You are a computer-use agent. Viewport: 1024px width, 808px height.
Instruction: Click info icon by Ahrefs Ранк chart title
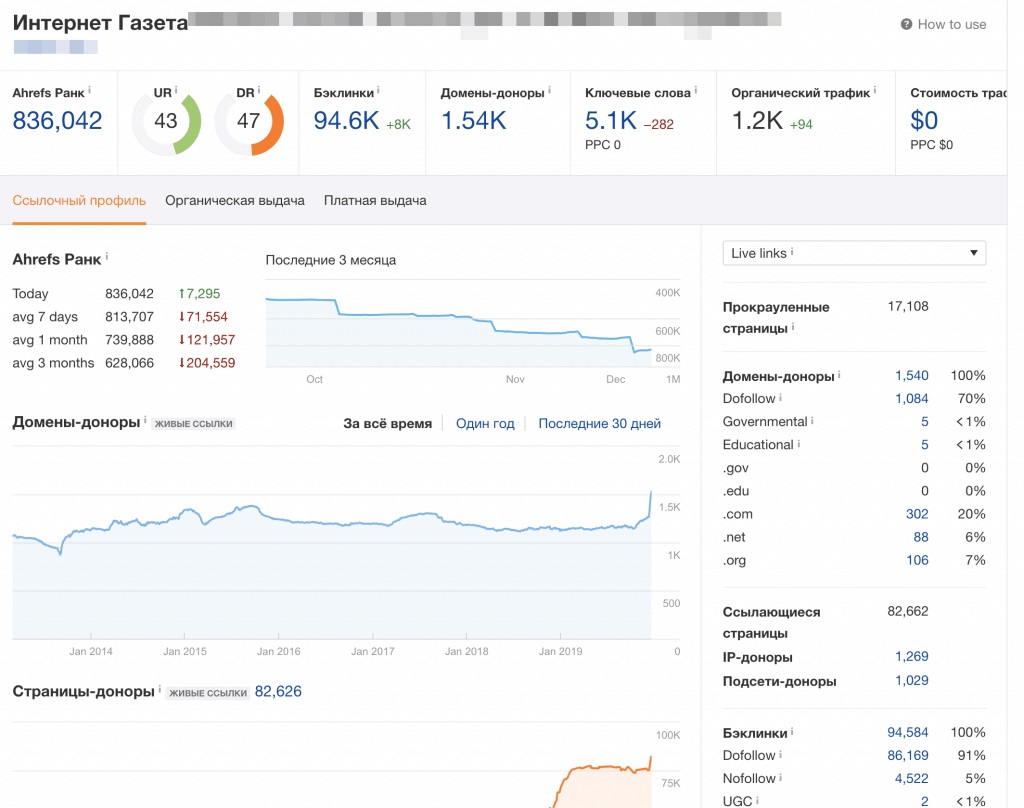coord(106,257)
